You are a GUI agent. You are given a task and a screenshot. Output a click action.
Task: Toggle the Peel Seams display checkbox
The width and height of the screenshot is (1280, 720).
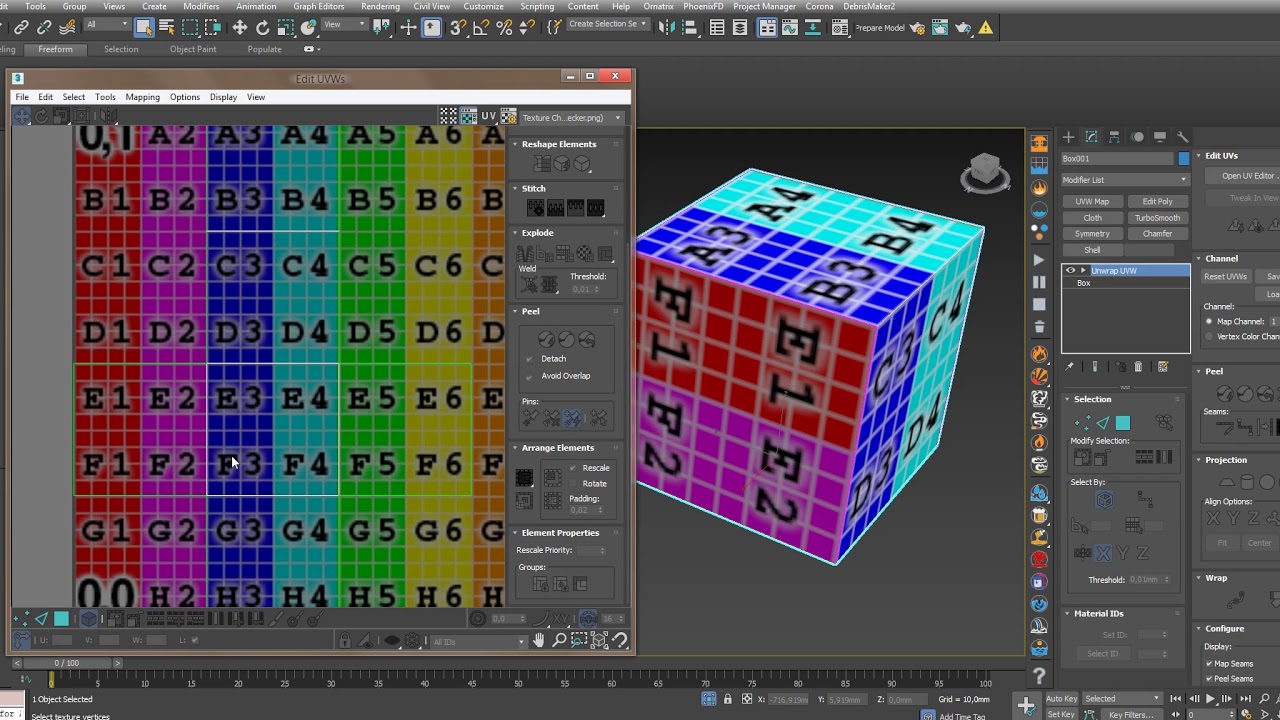pos(1209,679)
